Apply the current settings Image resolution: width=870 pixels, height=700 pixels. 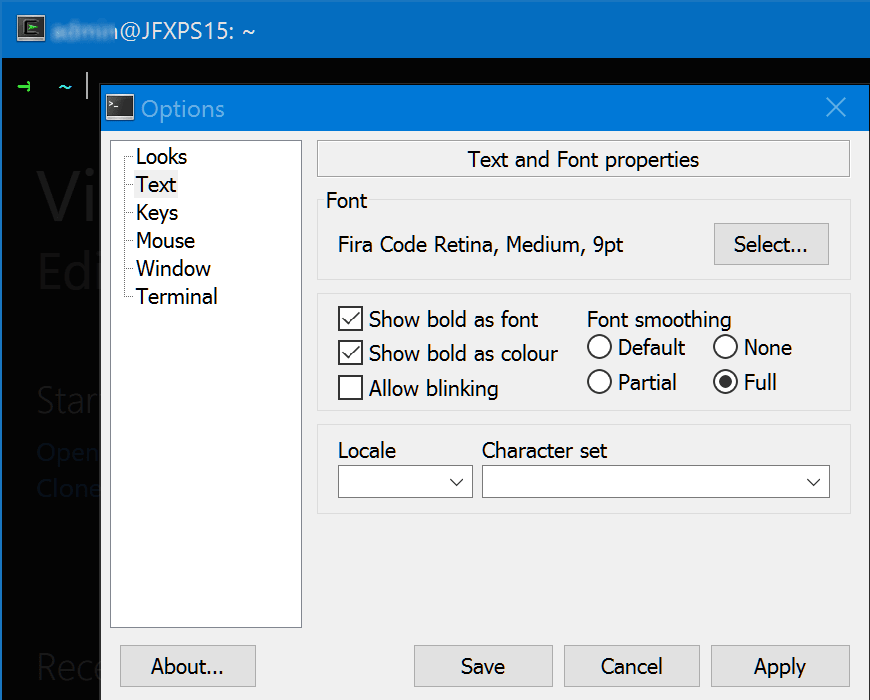coord(780,666)
